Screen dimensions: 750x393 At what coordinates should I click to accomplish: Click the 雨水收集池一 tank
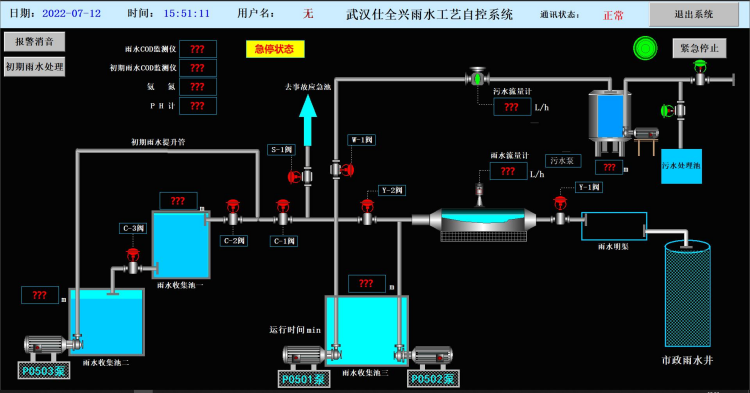click(x=181, y=245)
